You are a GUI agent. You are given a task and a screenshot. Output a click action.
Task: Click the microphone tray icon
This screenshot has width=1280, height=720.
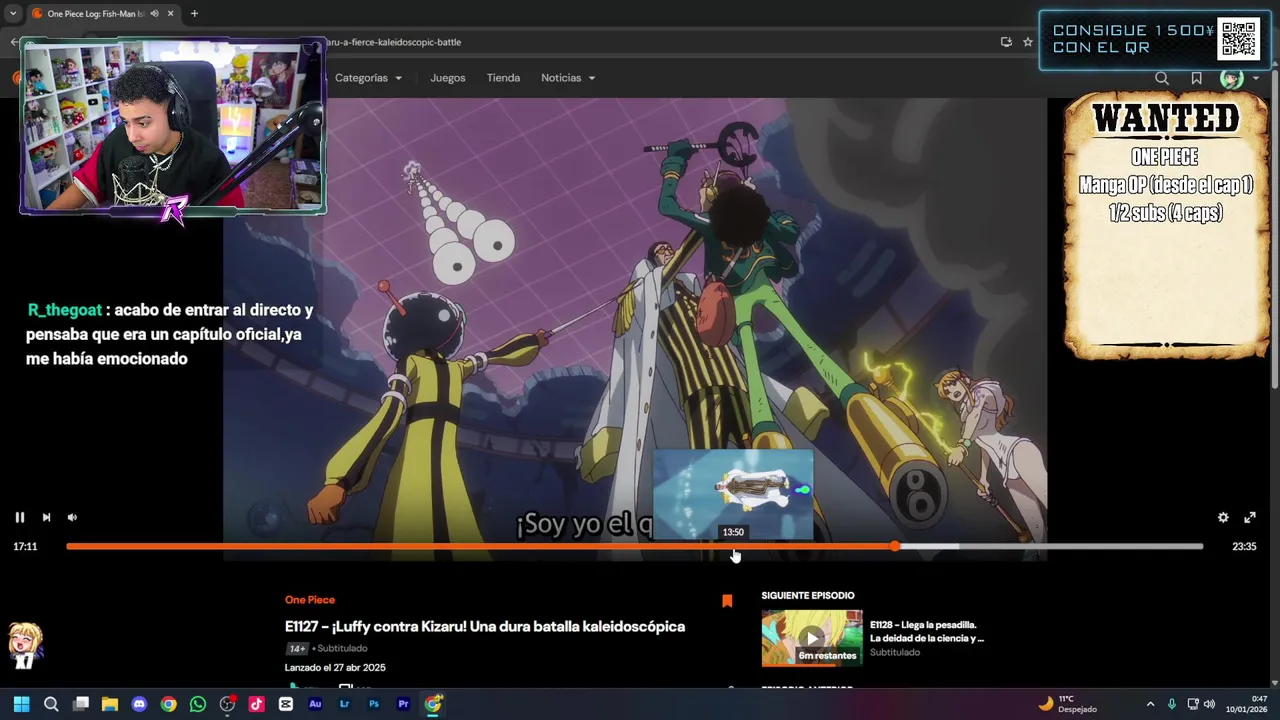coord(1171,704)
